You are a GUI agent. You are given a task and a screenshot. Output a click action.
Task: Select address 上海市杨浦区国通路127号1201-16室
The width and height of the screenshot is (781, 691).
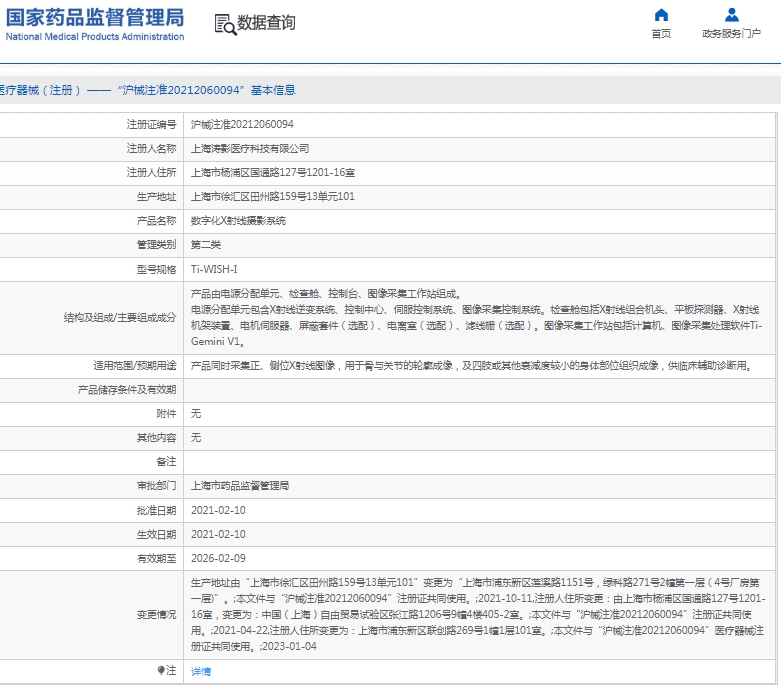point(273,172)
